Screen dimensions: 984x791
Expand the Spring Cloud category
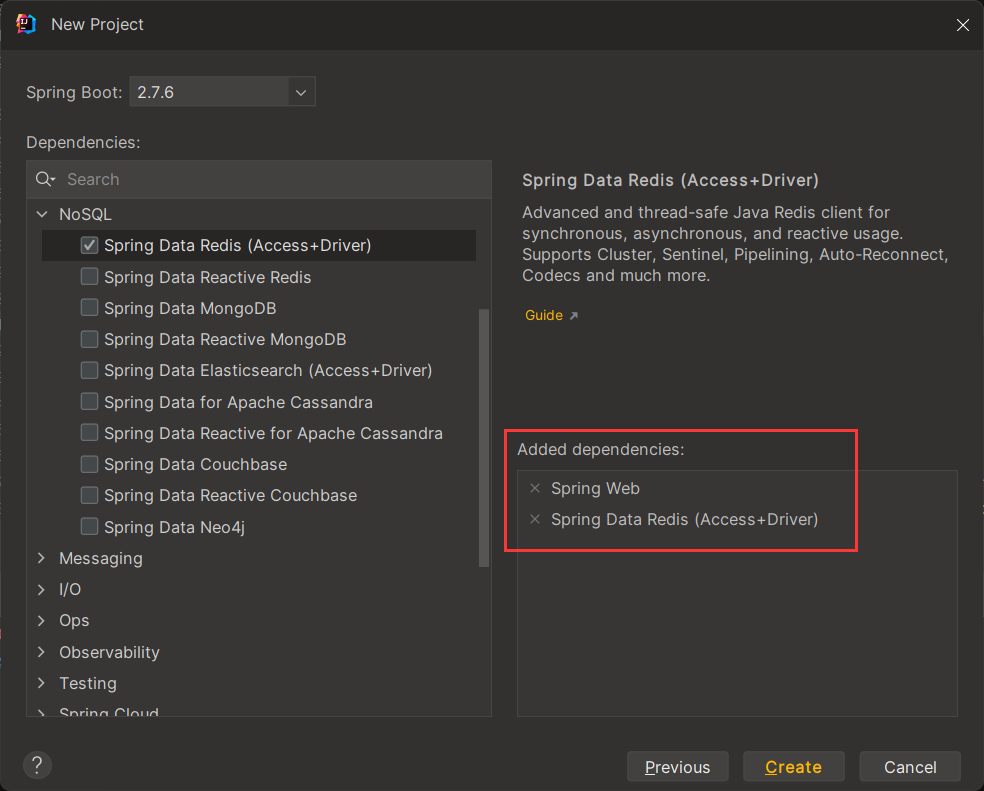(x=41, y=713)
